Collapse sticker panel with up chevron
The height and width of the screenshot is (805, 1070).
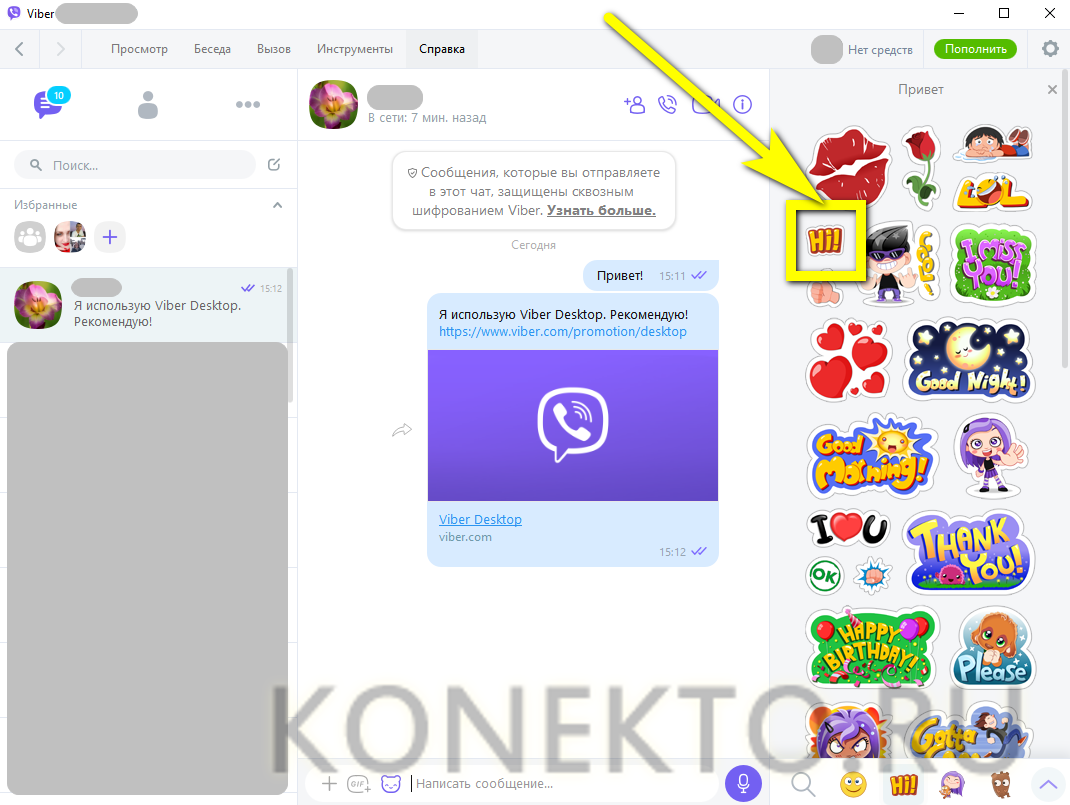(1047, 784)
